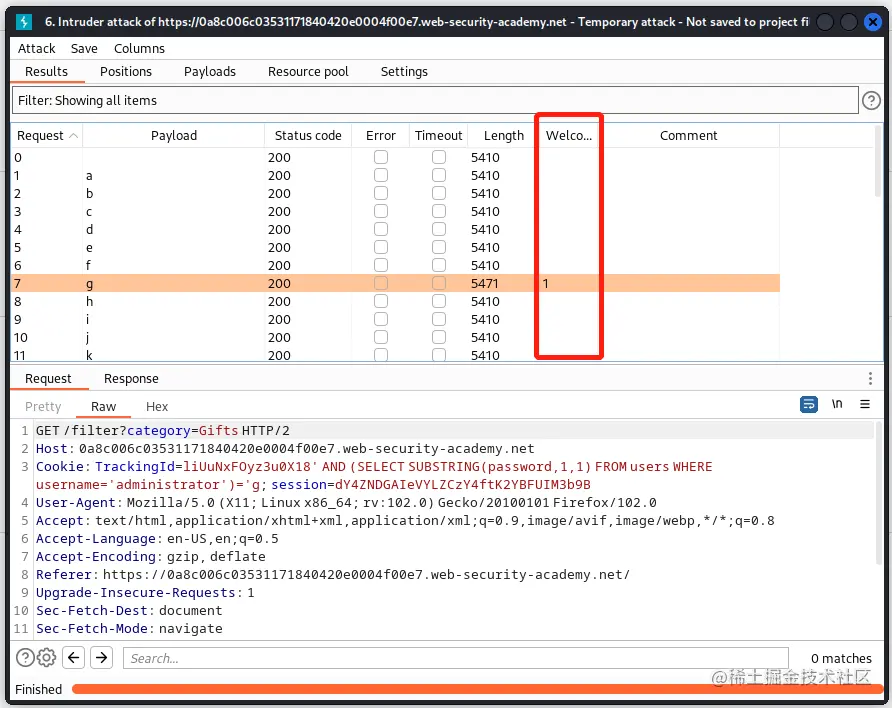Click the Finished status text

(38, 689)
